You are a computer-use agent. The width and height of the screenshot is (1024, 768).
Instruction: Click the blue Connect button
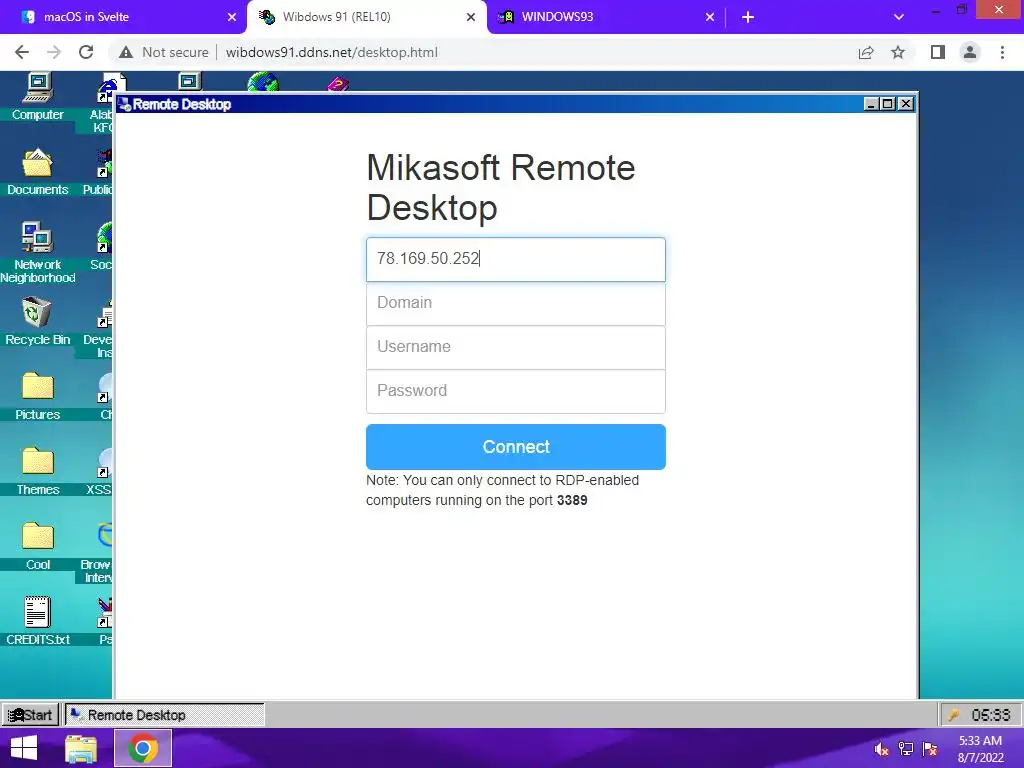pos(516,447)
